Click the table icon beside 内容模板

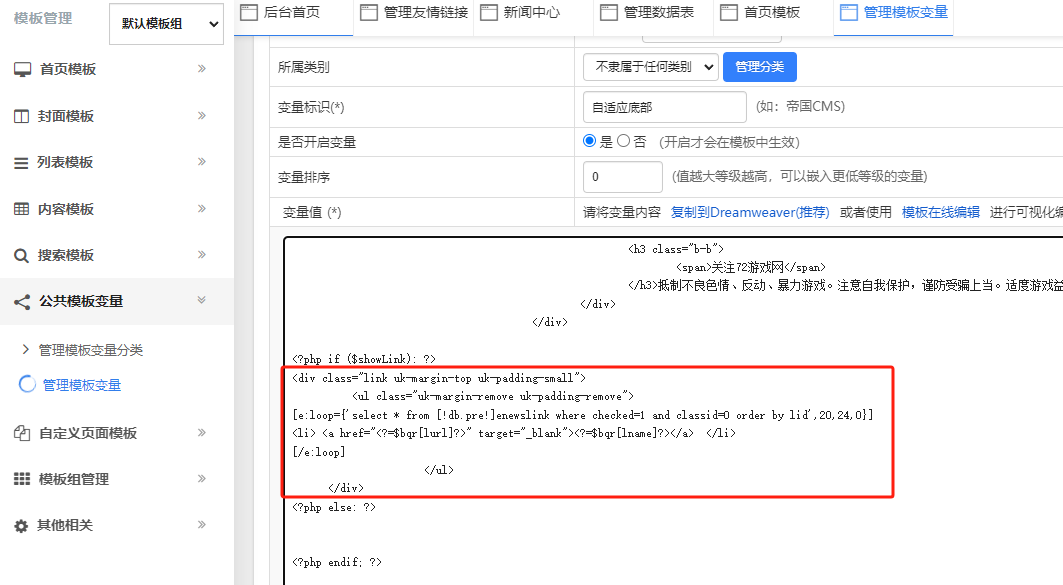click(22, 209)
